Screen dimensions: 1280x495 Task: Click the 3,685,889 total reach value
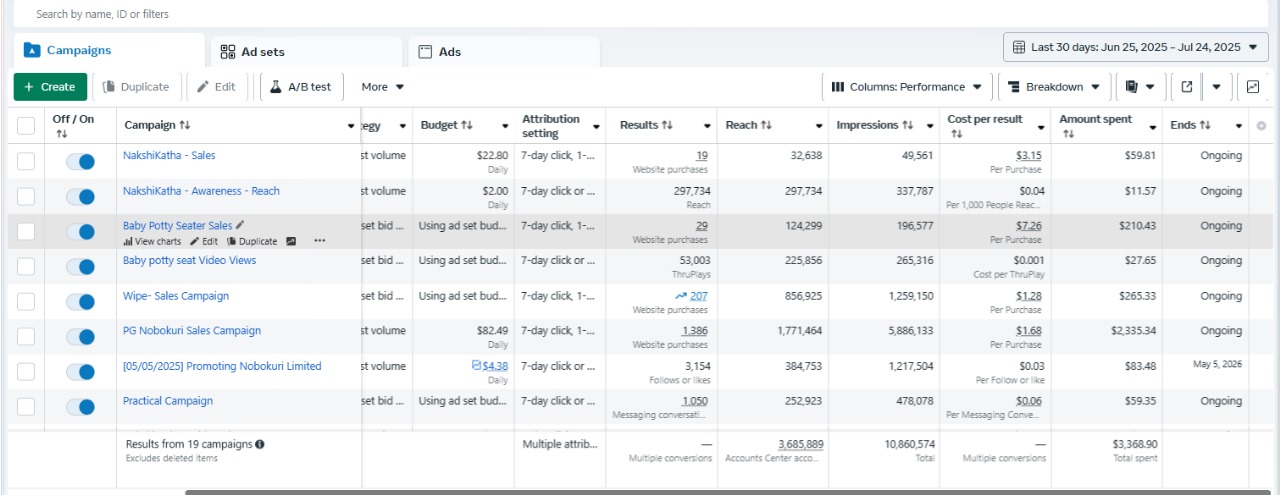tap(801, 444)
